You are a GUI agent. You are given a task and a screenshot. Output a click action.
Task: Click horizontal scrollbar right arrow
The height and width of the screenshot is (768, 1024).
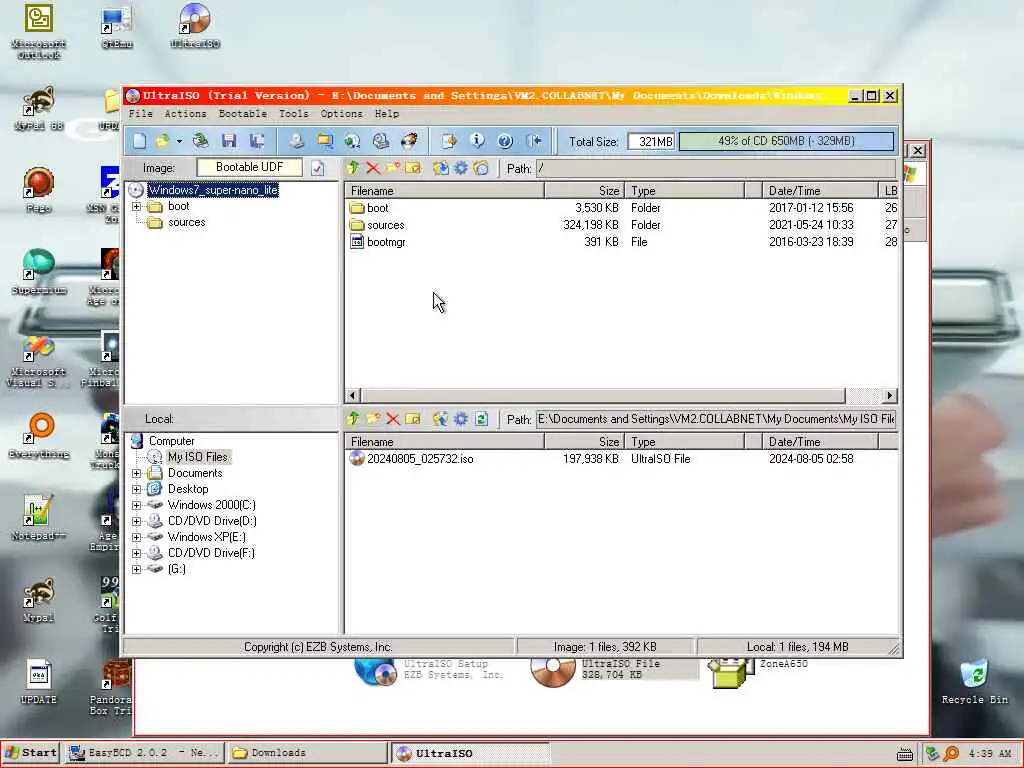pos(889,395)
